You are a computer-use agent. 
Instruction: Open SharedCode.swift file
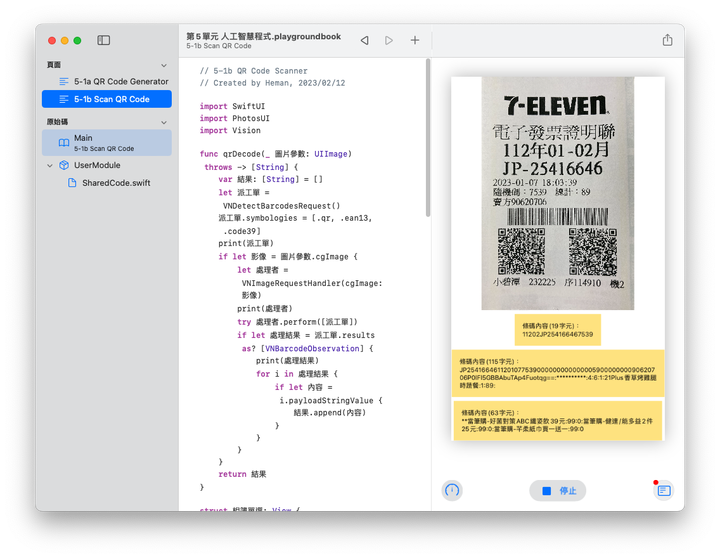[115, 183]
